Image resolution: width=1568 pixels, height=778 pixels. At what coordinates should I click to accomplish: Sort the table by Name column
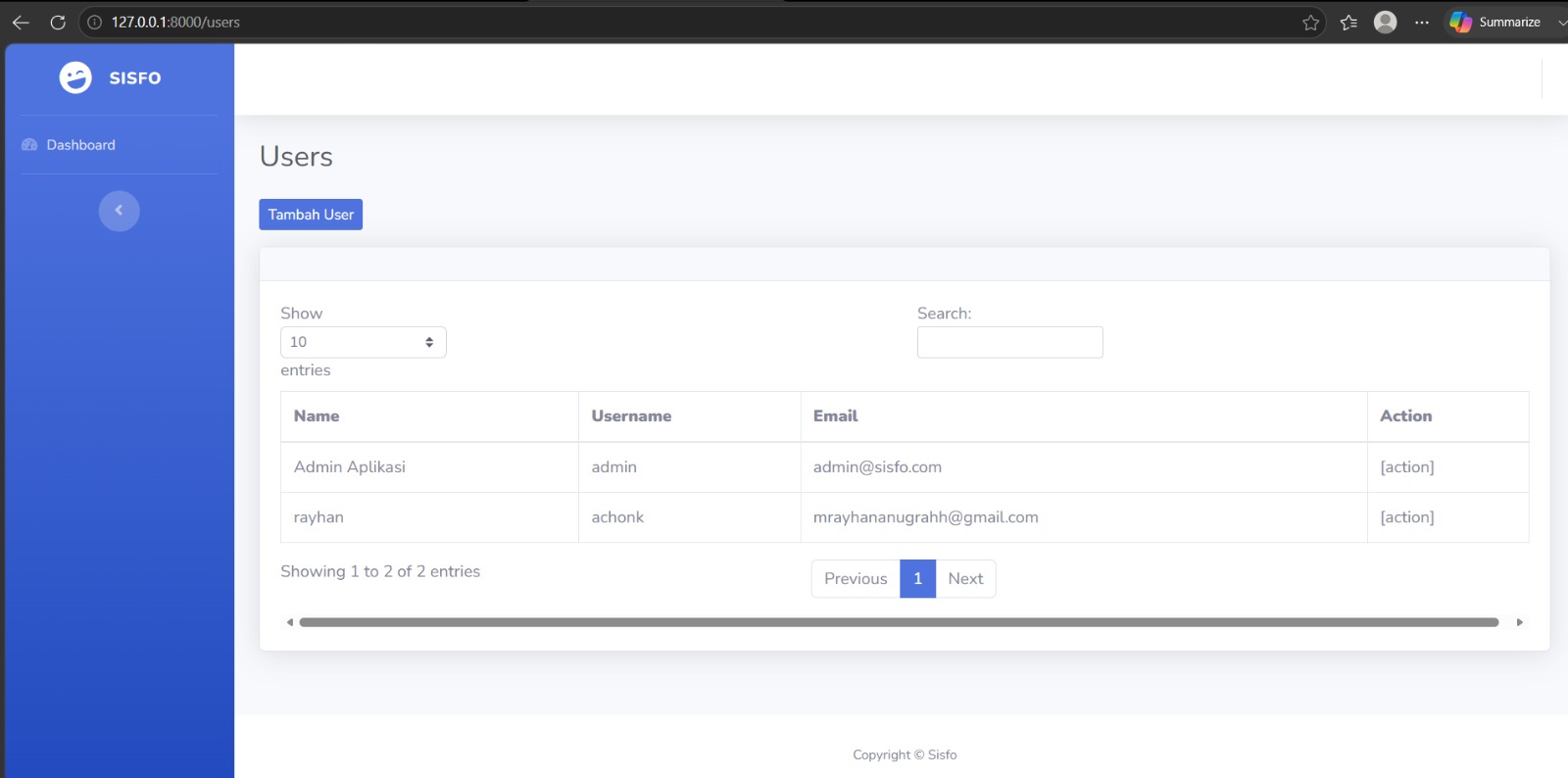(429, 416)
